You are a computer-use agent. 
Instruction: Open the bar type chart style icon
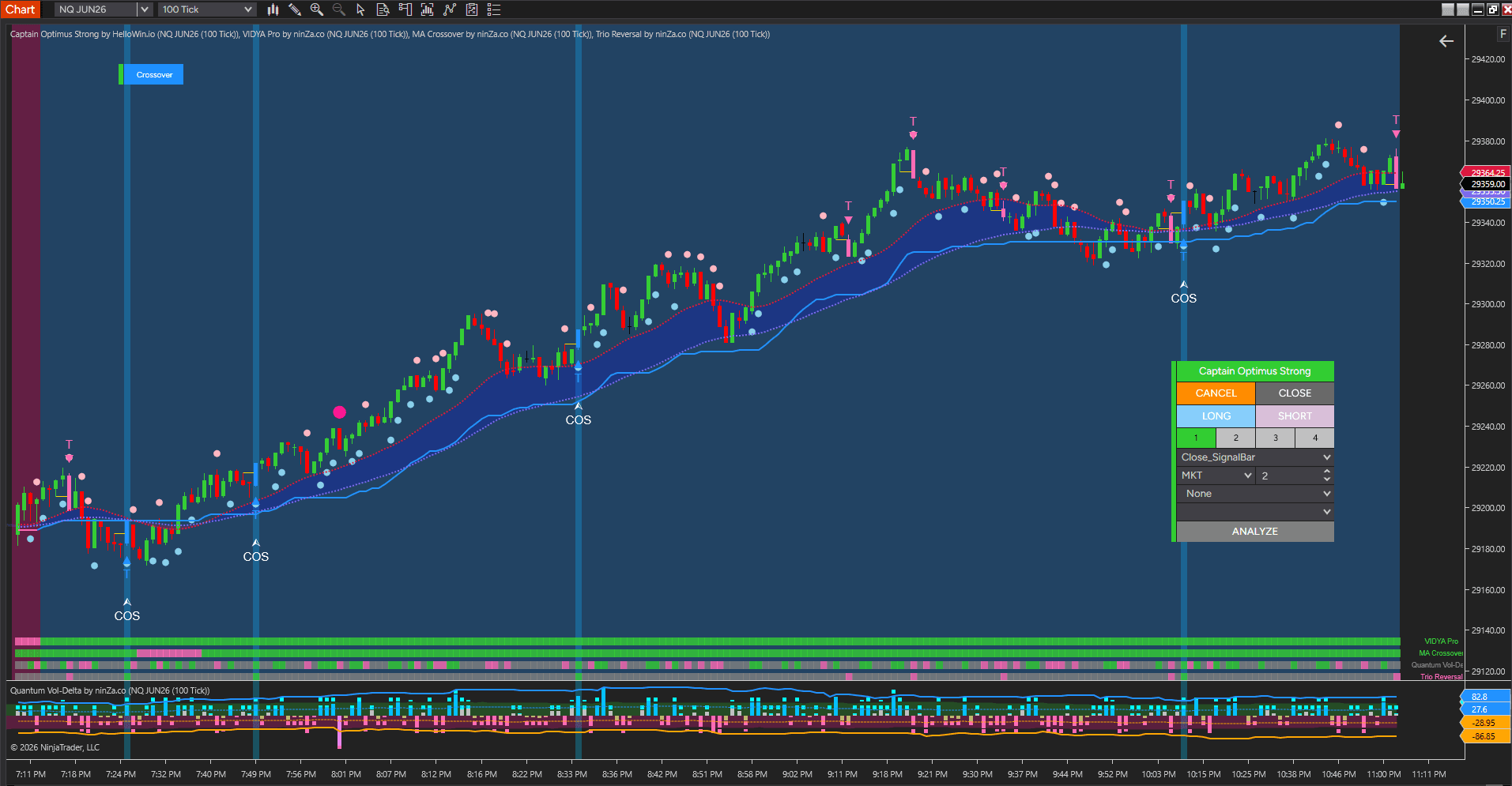pos(273,9)
